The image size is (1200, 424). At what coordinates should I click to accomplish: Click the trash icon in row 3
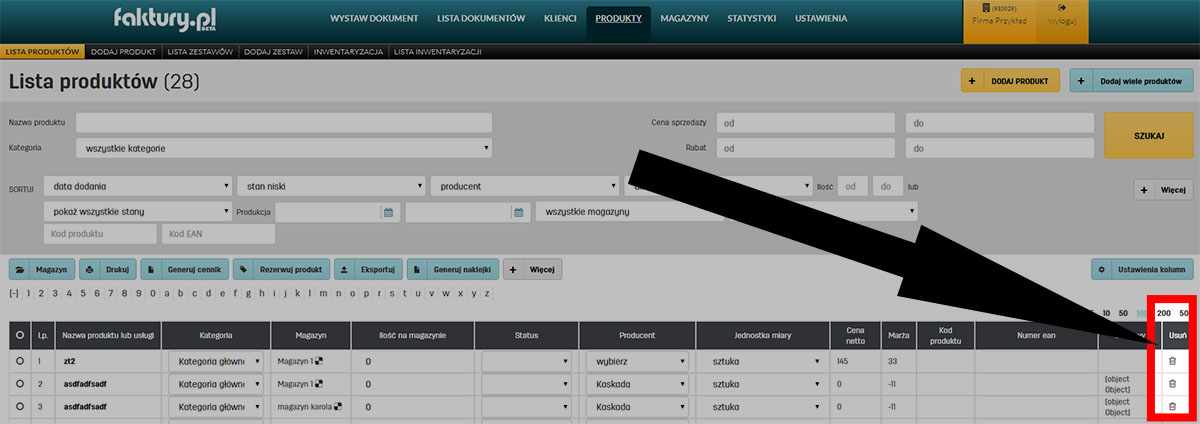[1172, 407]
